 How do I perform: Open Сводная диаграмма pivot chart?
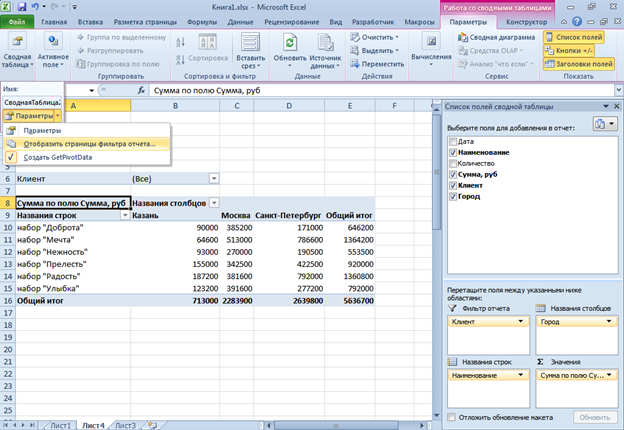click(496, 37)
